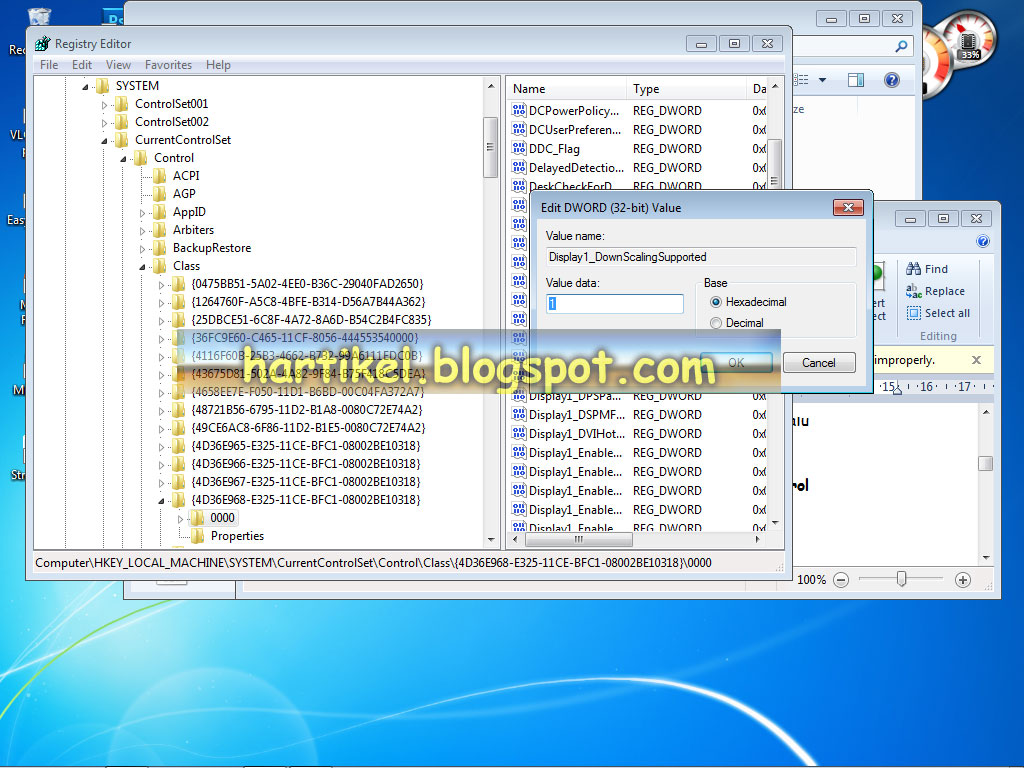Click the 100% zoom level in Word
Screen dimensions: 1024x768
pyautogui.click(x=811, y=579)
